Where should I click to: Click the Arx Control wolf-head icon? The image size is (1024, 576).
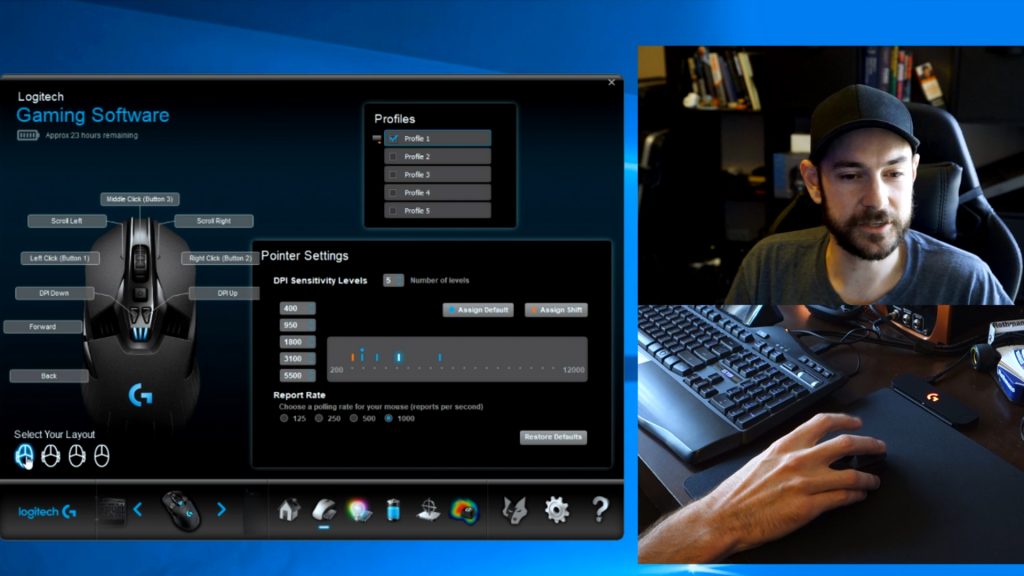(x=514, y=510)
